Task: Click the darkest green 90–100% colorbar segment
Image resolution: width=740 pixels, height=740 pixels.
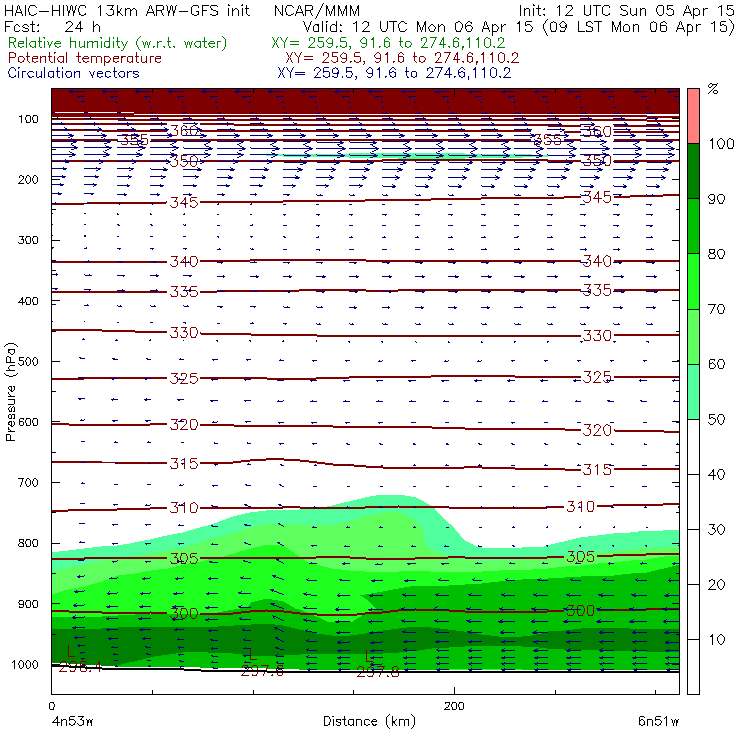Action: click(x=693, y=171)
